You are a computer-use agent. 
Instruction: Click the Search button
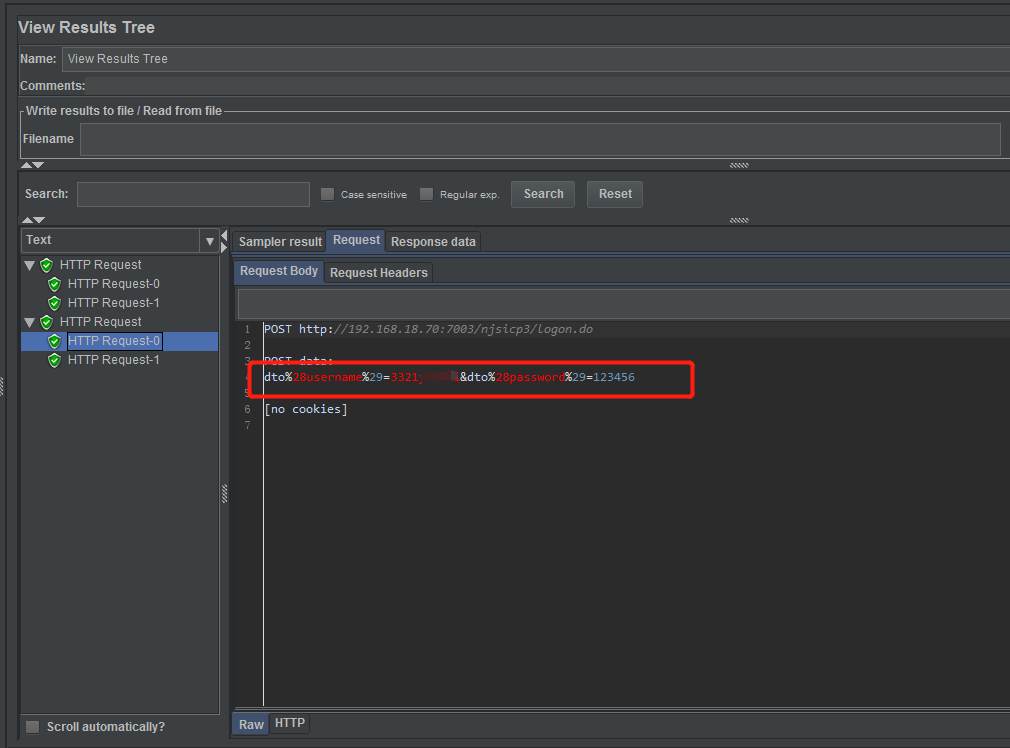[543, 194]
